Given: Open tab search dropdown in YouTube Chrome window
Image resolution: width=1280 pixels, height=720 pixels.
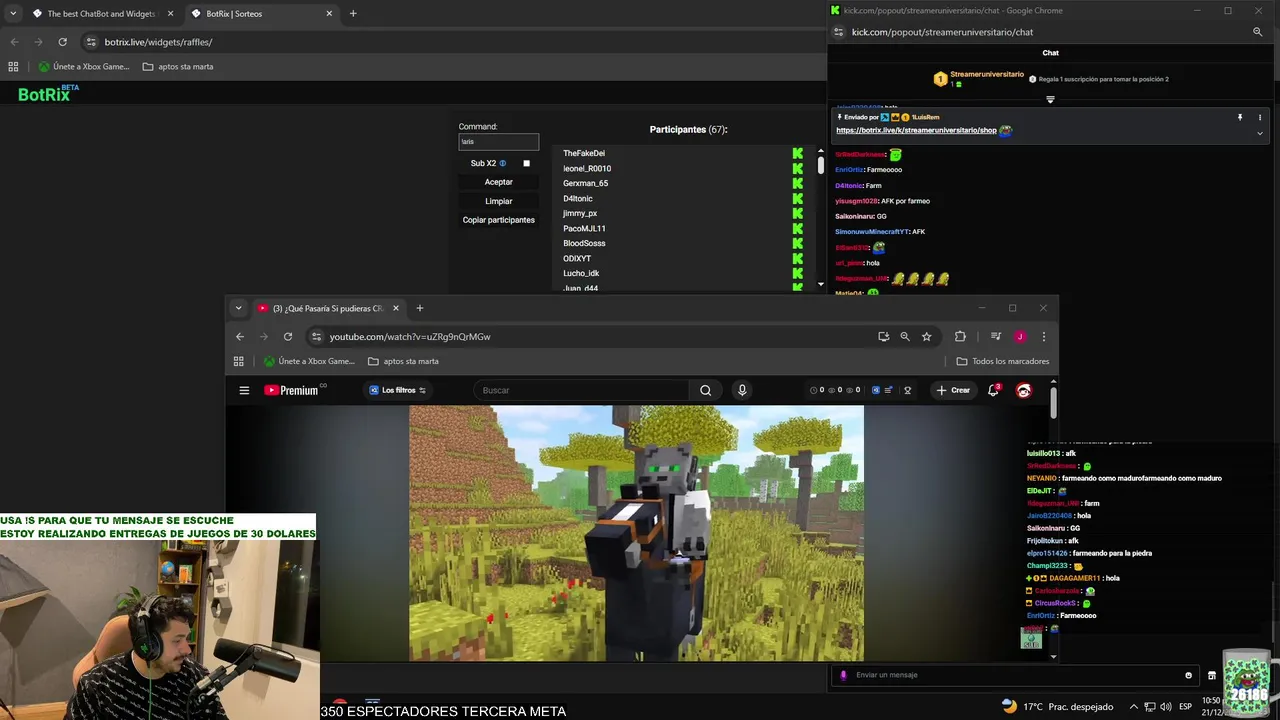Looking at the screenshot, I should pos(238,308).
